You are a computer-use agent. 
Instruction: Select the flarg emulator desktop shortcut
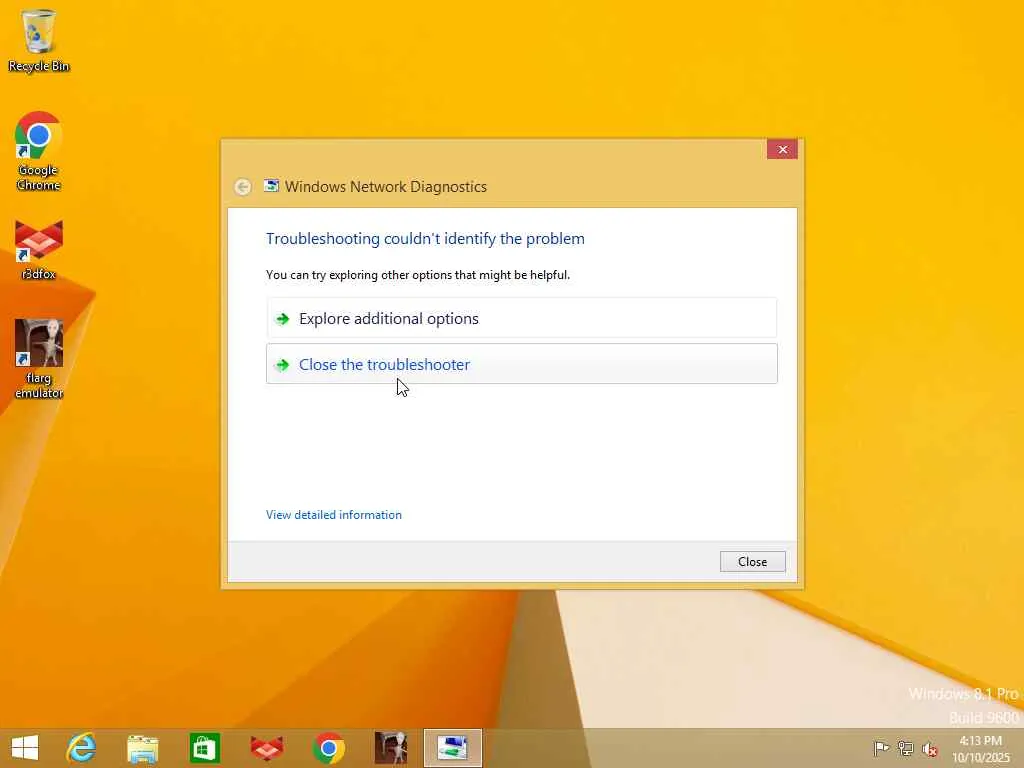pos(39,359)
